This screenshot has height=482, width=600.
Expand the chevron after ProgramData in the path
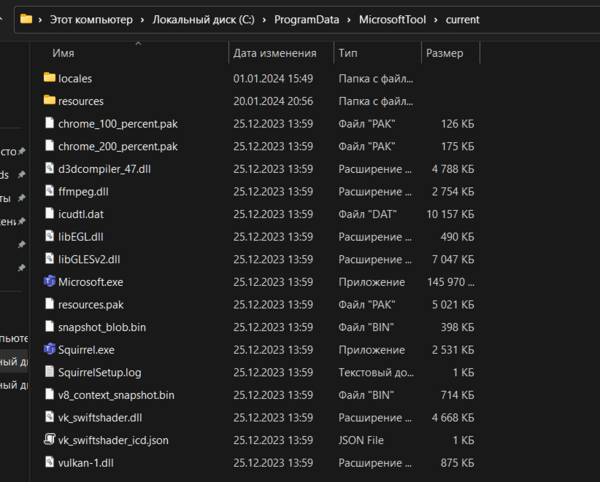350,19
